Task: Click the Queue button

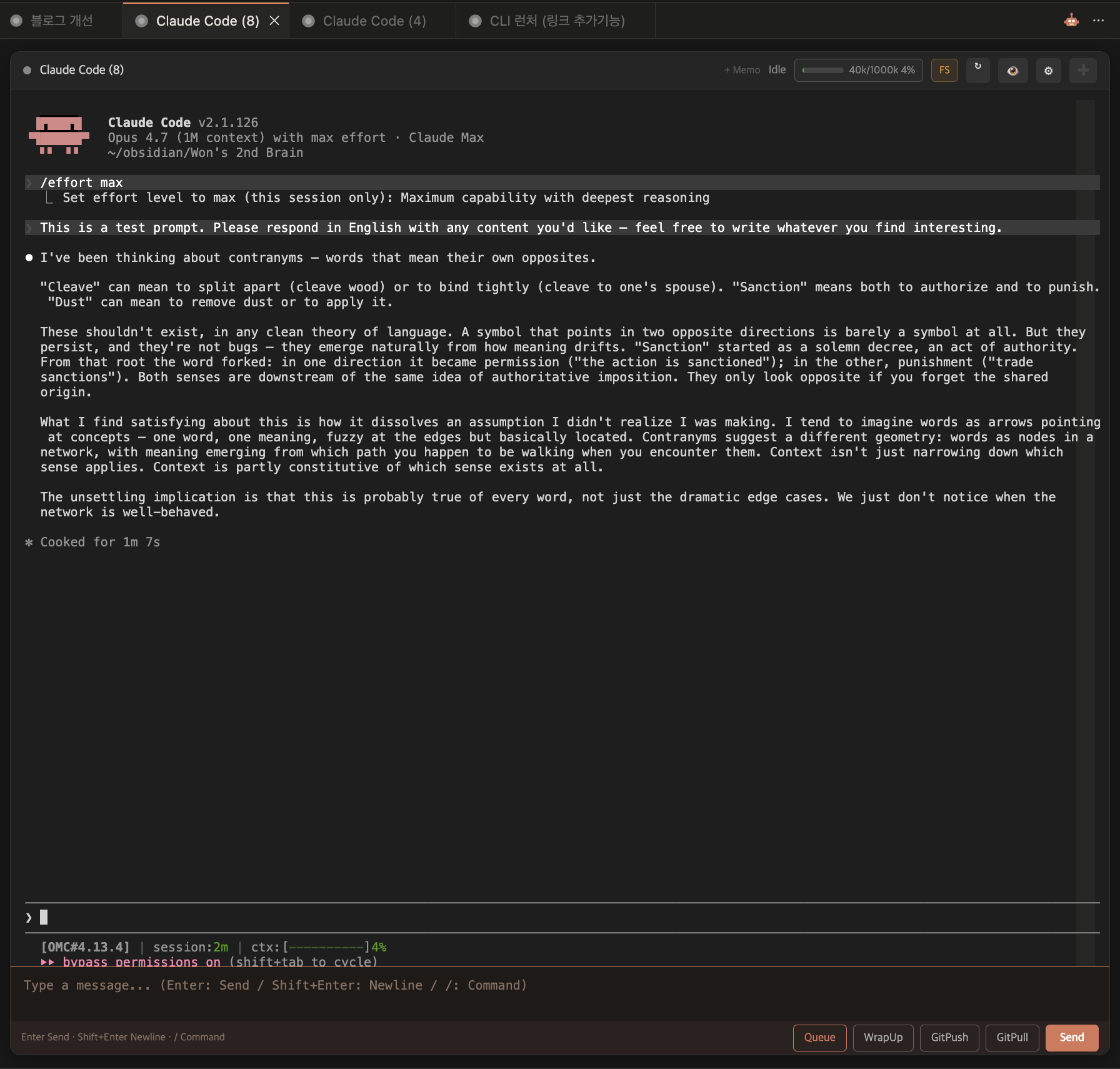Action: click(819, 1037)
